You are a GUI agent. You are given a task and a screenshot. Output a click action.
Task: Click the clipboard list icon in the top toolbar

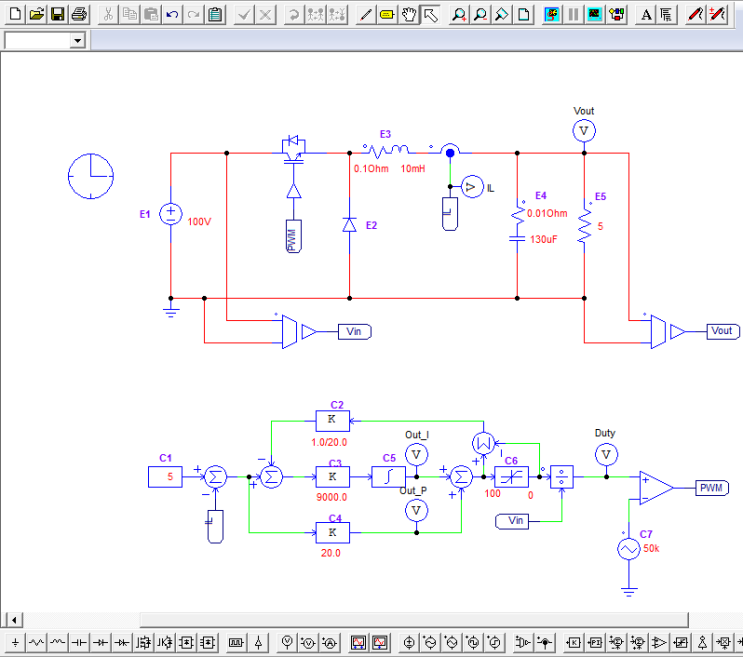coord(215,15)
